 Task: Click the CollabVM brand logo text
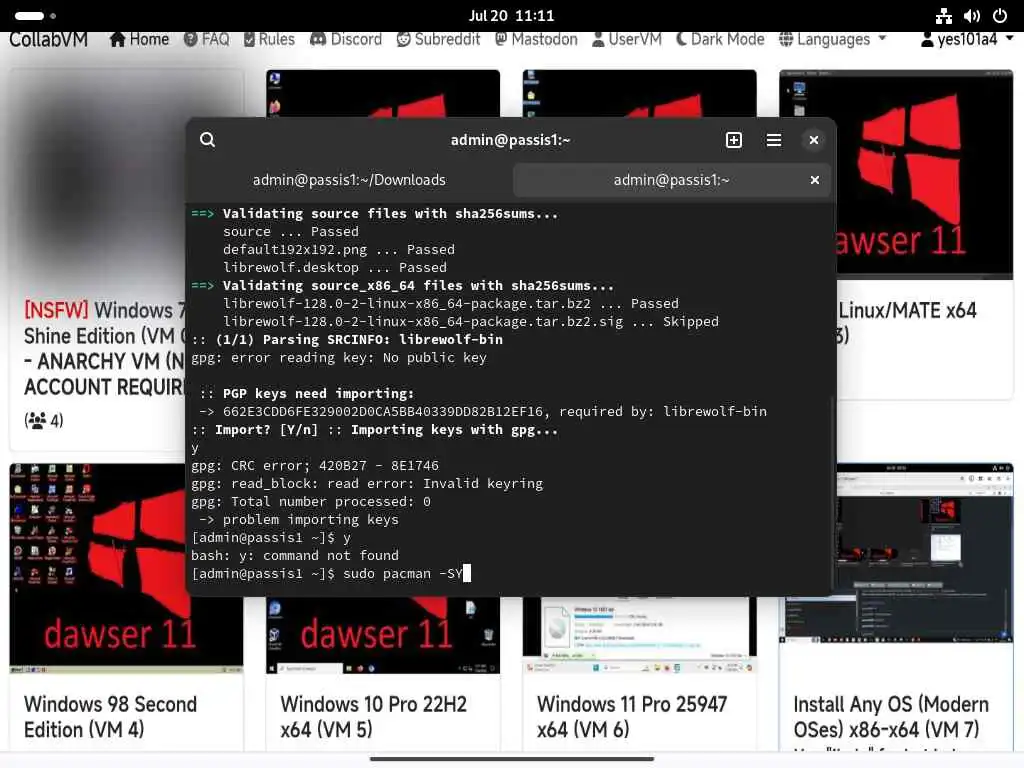coord(48,39)
